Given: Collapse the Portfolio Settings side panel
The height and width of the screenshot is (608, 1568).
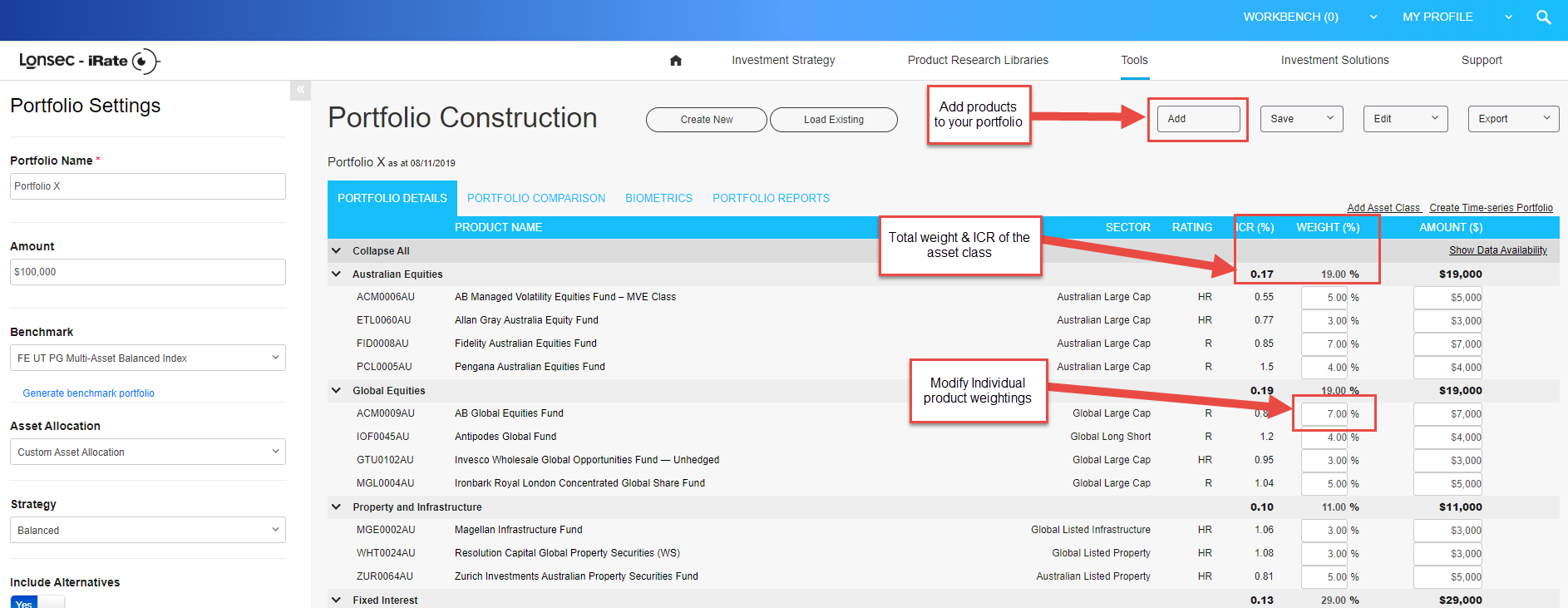Looking at the screenshot, I should point(300,90).
